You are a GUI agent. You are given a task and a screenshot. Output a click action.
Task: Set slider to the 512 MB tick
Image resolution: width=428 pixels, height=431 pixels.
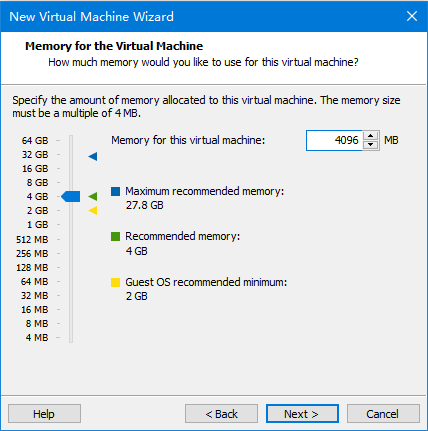(x=71, y=239)
